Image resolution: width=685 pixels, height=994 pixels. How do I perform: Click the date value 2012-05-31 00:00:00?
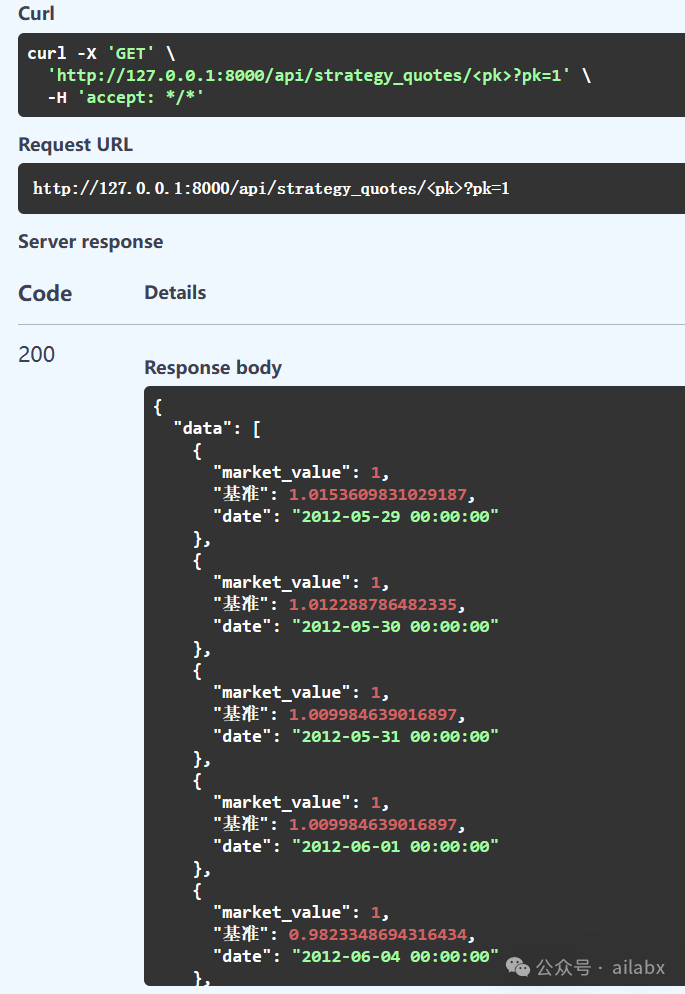395,736
